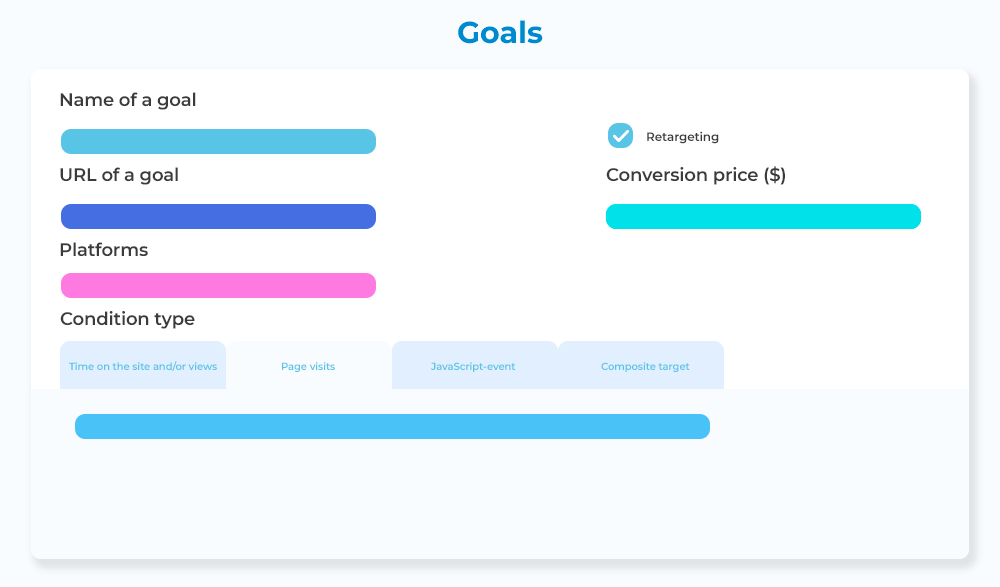Screen dimensions: 1000x587
Task: Click the 'URL of a goal' label
Action: coord(119,175)
